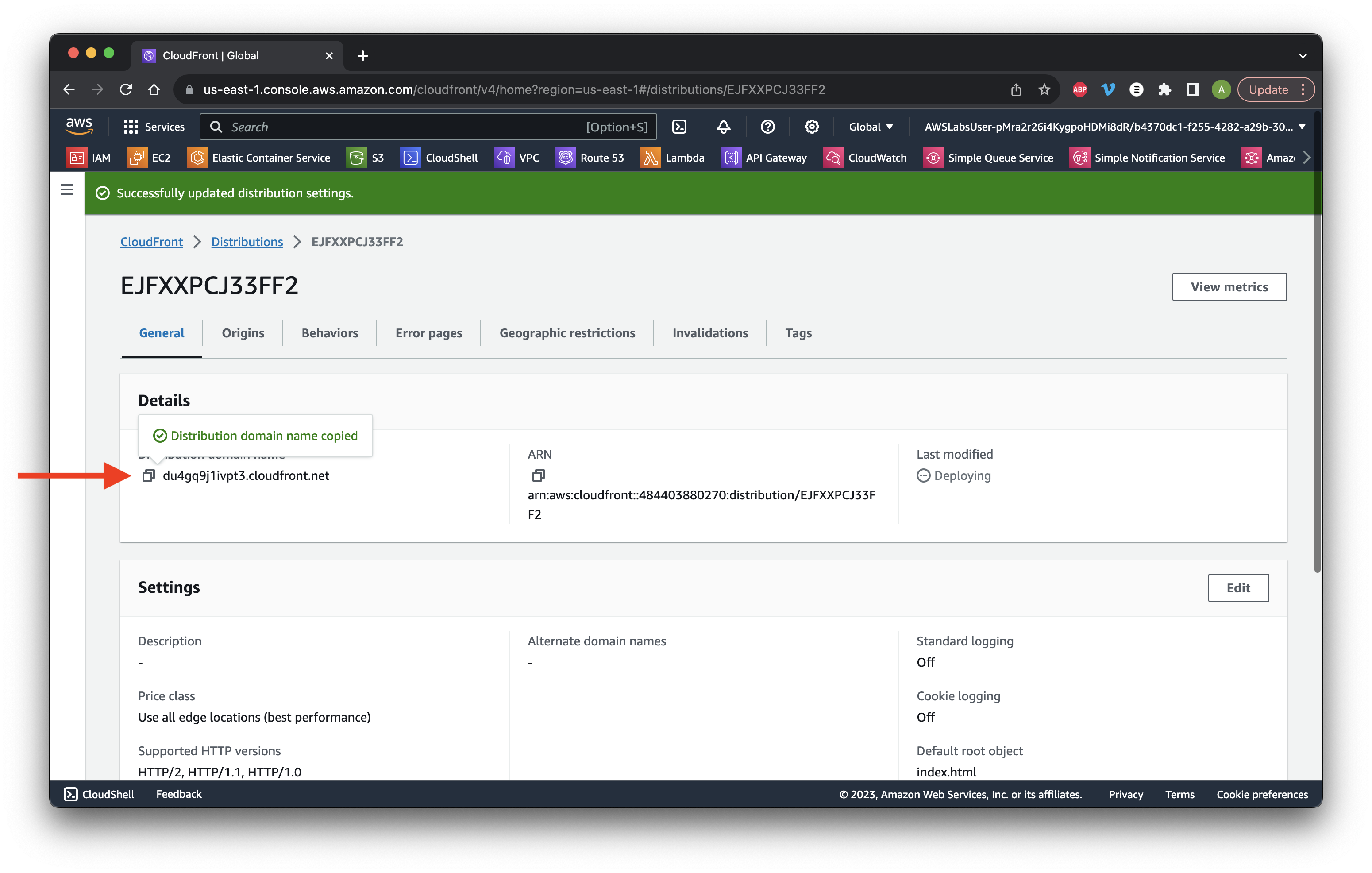
Task: Reload the browser page
Action: [126, 89]
